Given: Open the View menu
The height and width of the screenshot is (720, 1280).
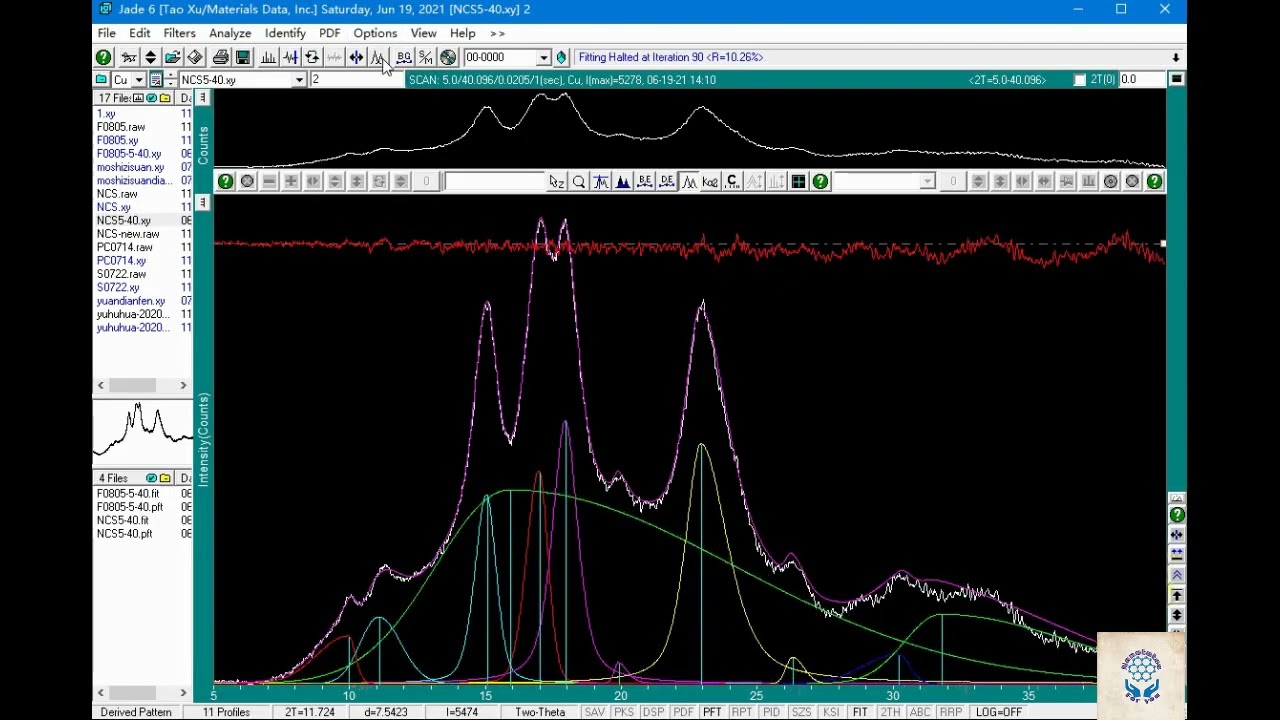Looking at the screenshot, I should (x=423, y=33).
